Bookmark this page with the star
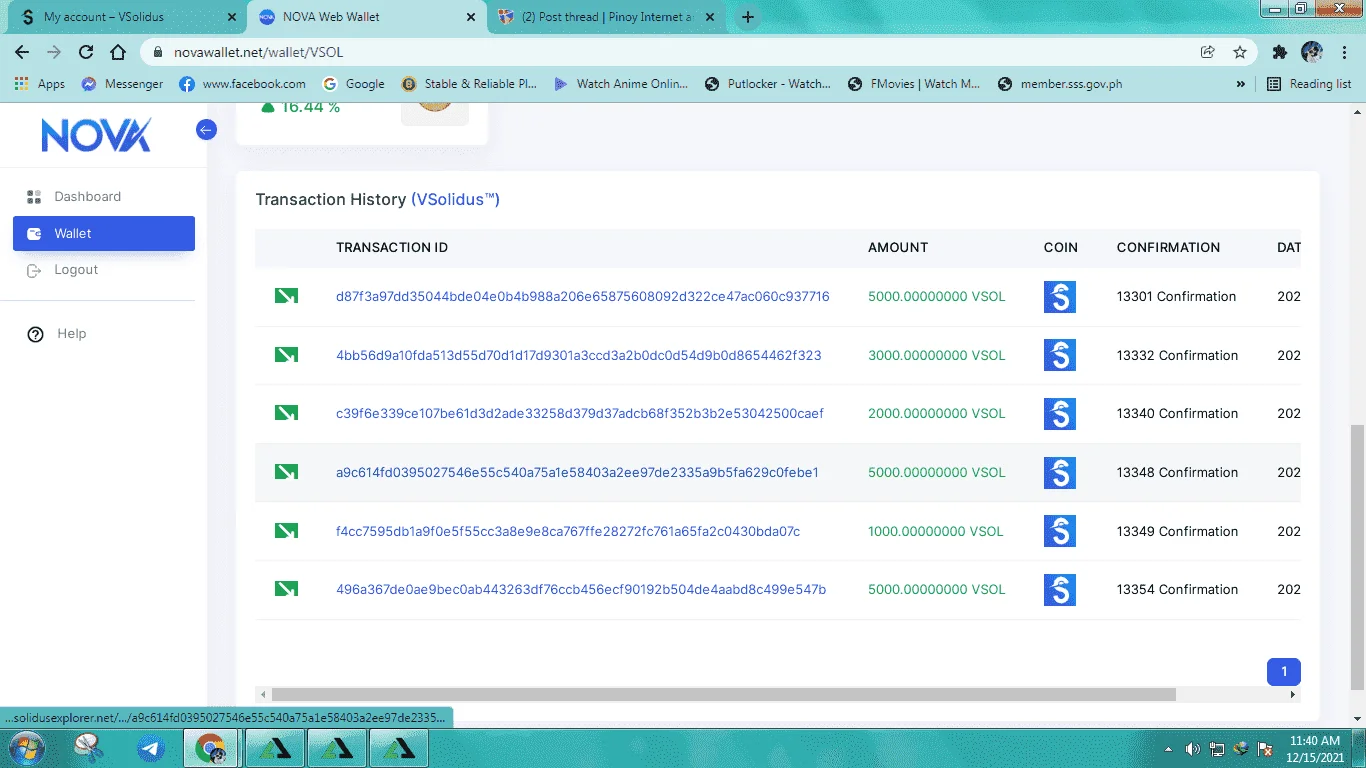This screenshot has width=1366, height=768. click(1240, 52)
